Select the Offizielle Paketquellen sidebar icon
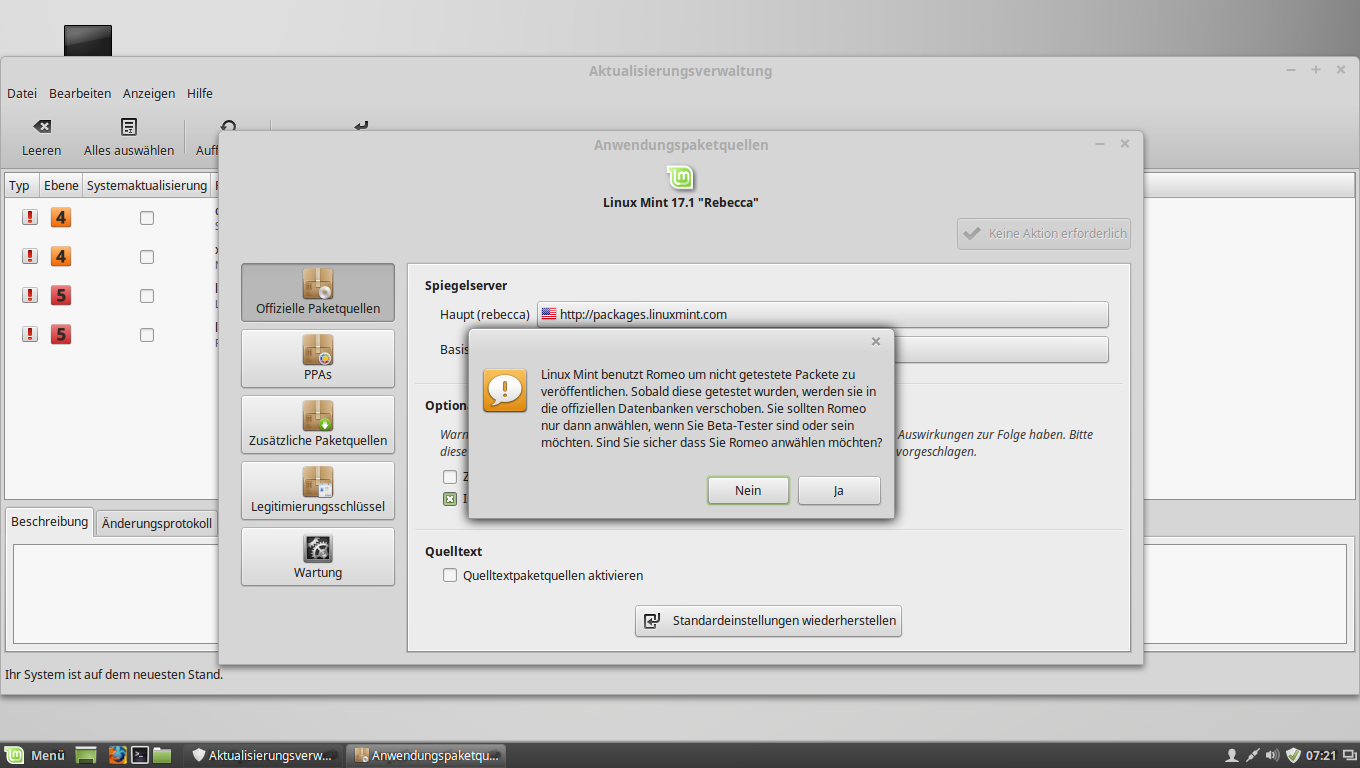Image resolution: width=1360 pixels, height=768 pixels. 318,283
